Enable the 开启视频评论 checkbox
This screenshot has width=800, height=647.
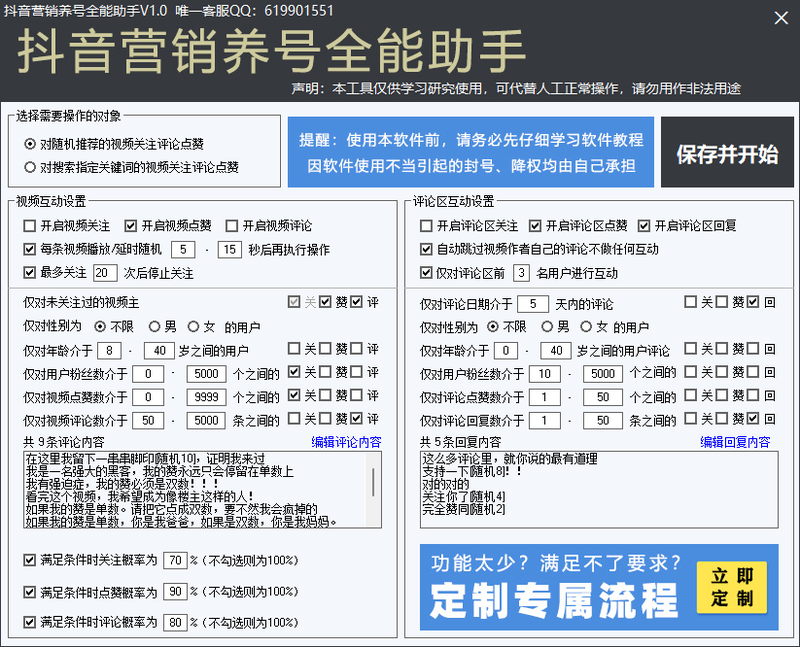click(x=232, y=226)
